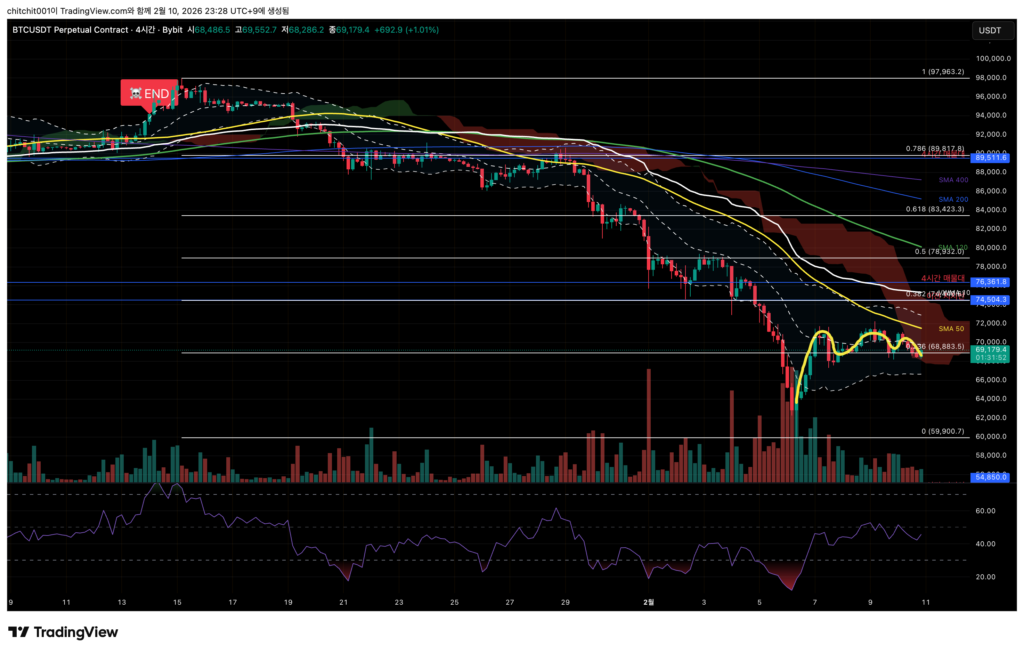
Task: Open the USDT currency selector
Action: pyautogui.click(x=988, y=30)
